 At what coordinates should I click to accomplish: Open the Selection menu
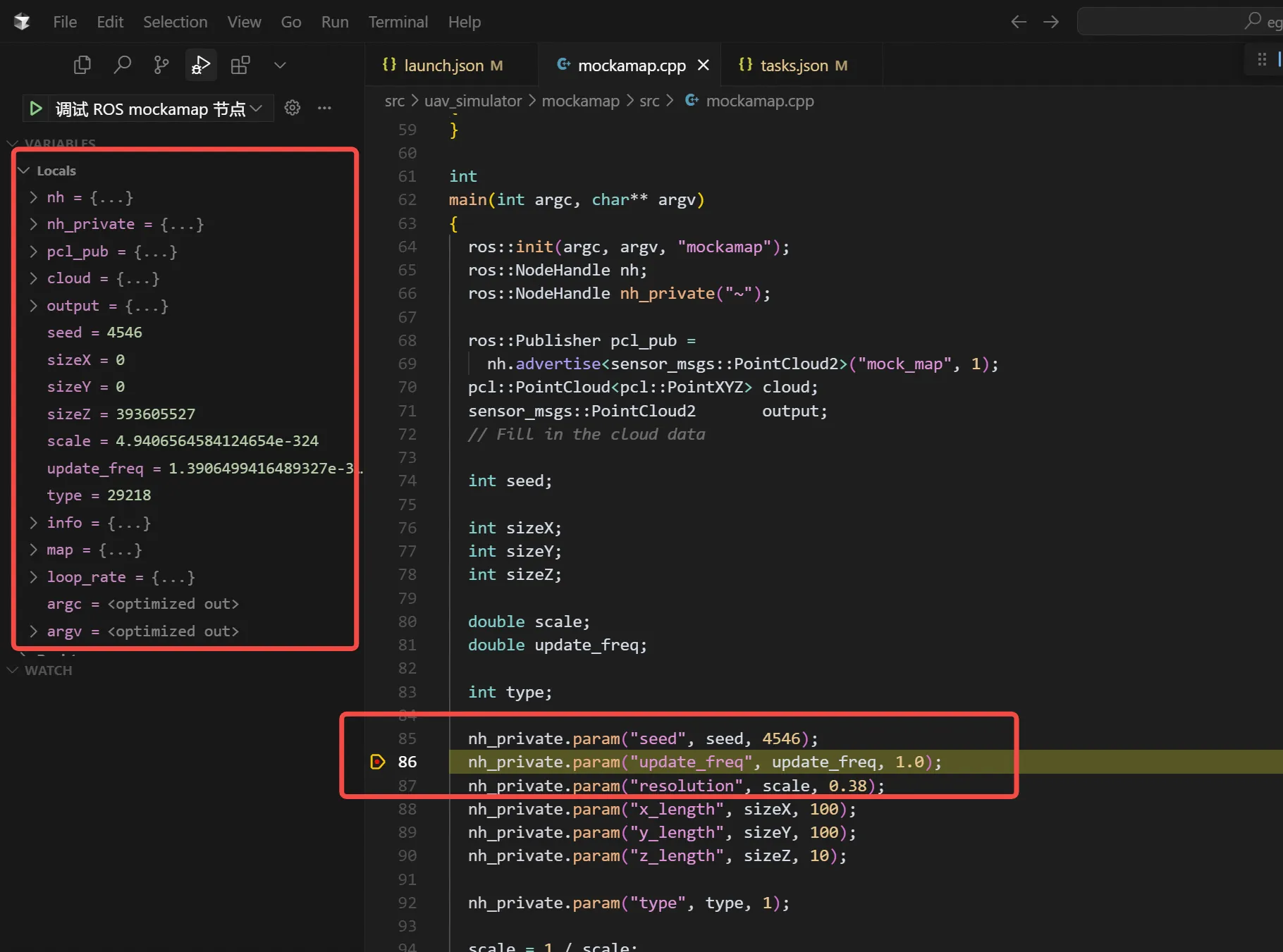pyautogui.click(x=176, y=22)
